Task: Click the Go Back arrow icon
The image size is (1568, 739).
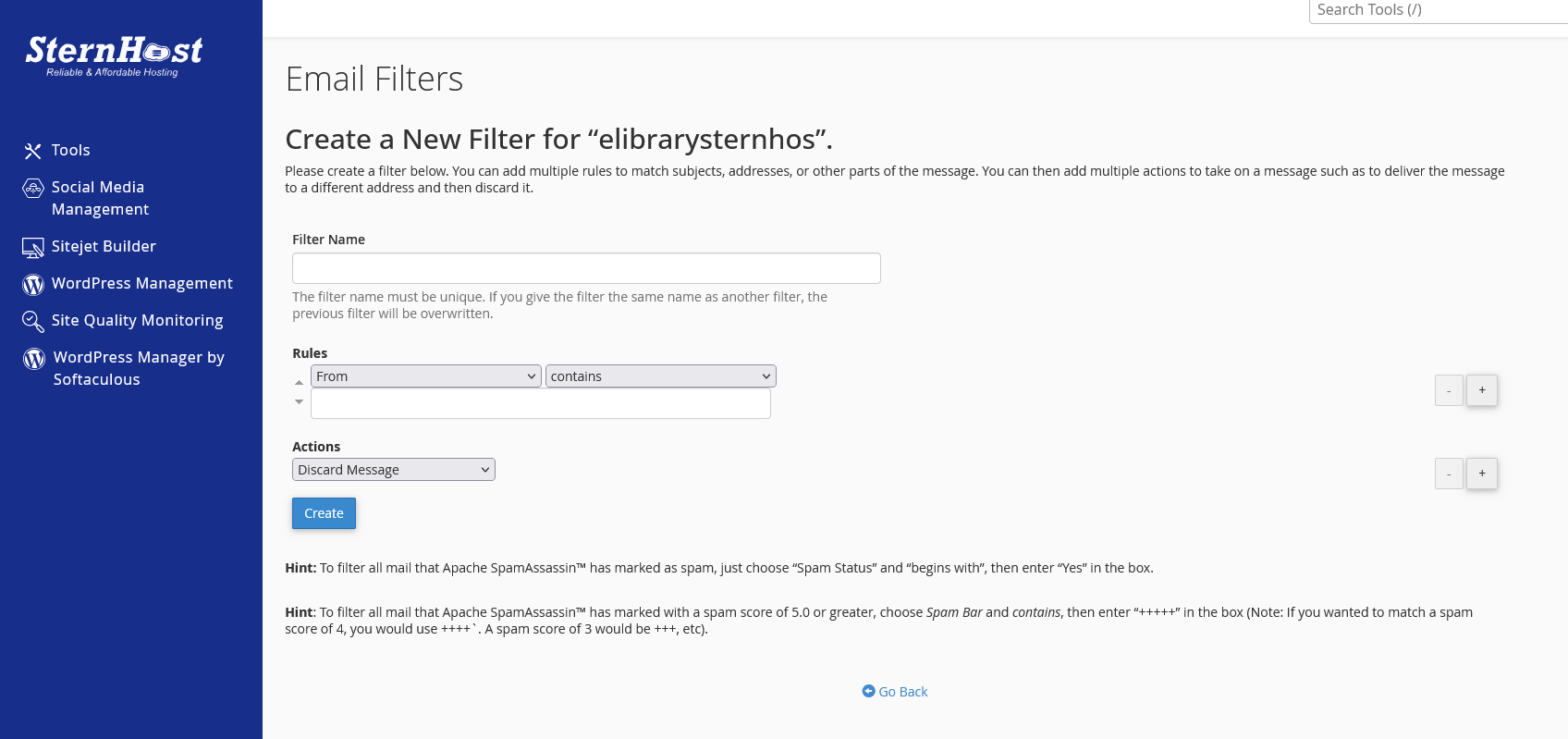Action: point(868,691)
